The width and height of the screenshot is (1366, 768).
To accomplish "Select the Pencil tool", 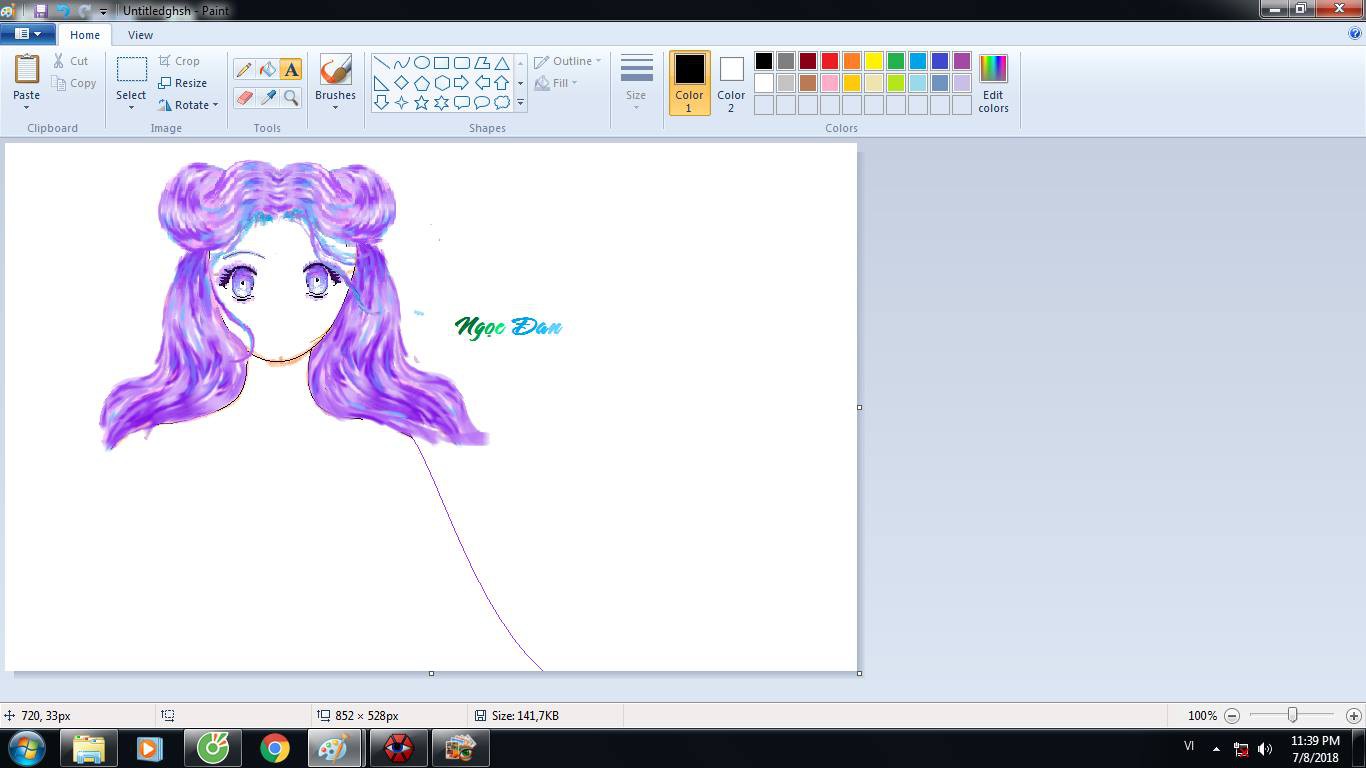I will point(244,69).
